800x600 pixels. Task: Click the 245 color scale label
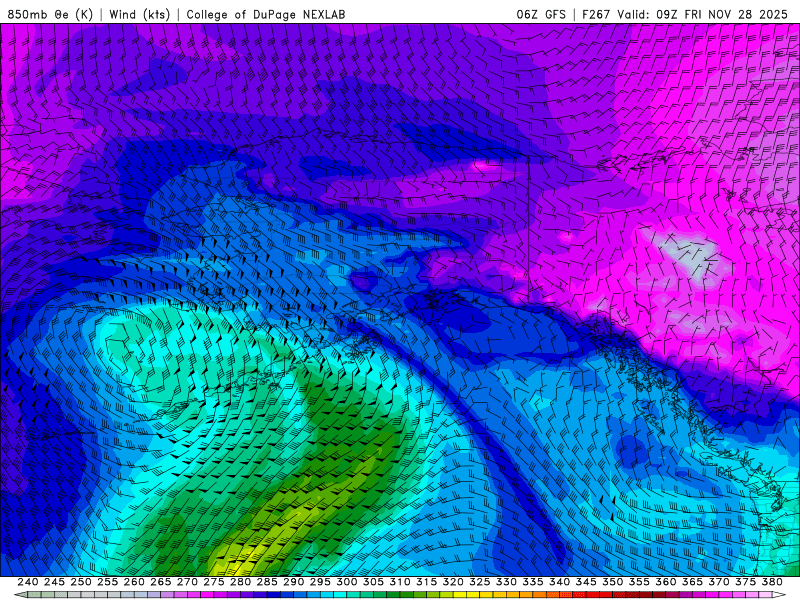54,582
